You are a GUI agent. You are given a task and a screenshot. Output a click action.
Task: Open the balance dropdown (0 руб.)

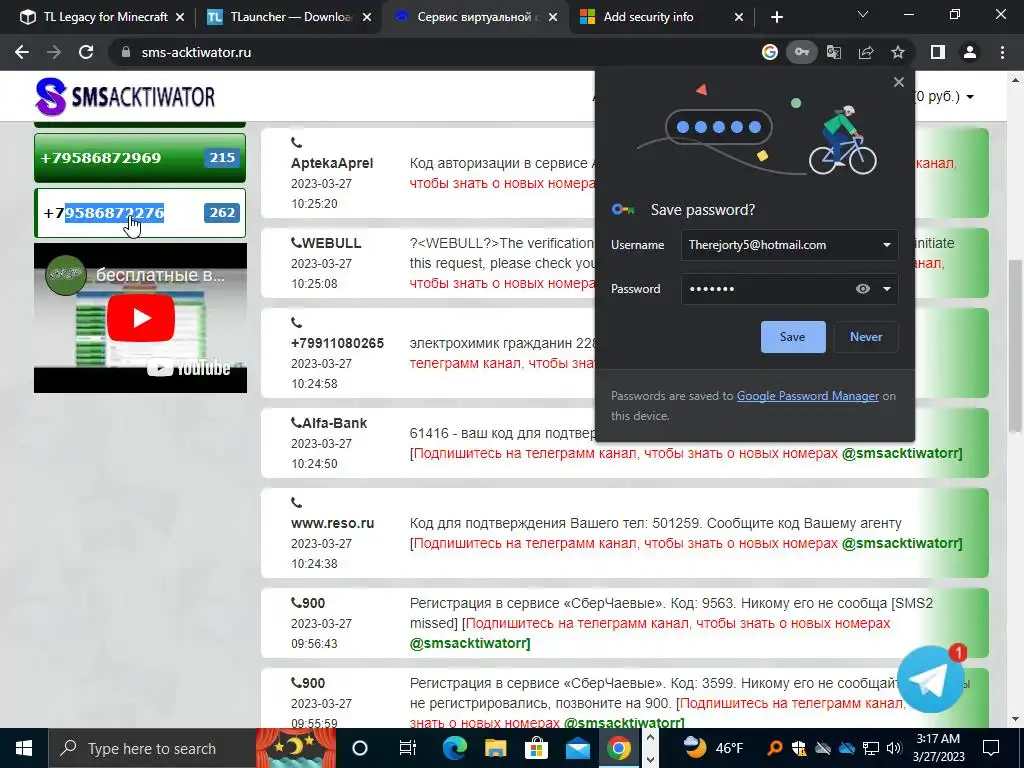[944, 97]
